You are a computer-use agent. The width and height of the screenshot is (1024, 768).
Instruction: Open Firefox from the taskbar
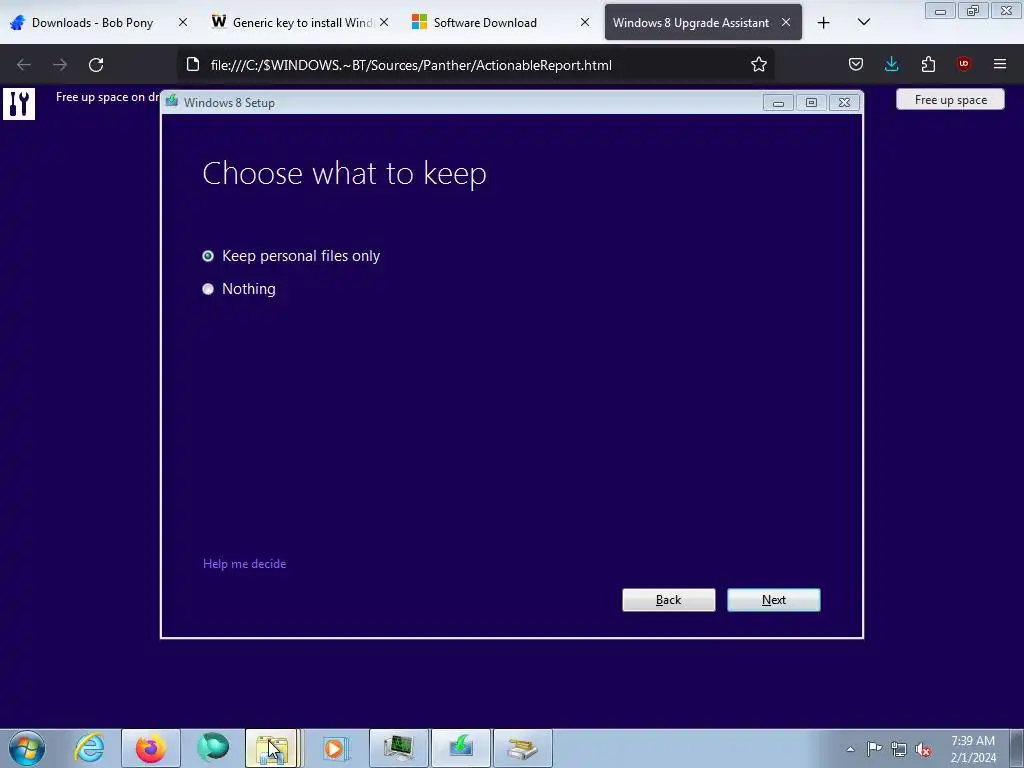click(x=150, y=748)
